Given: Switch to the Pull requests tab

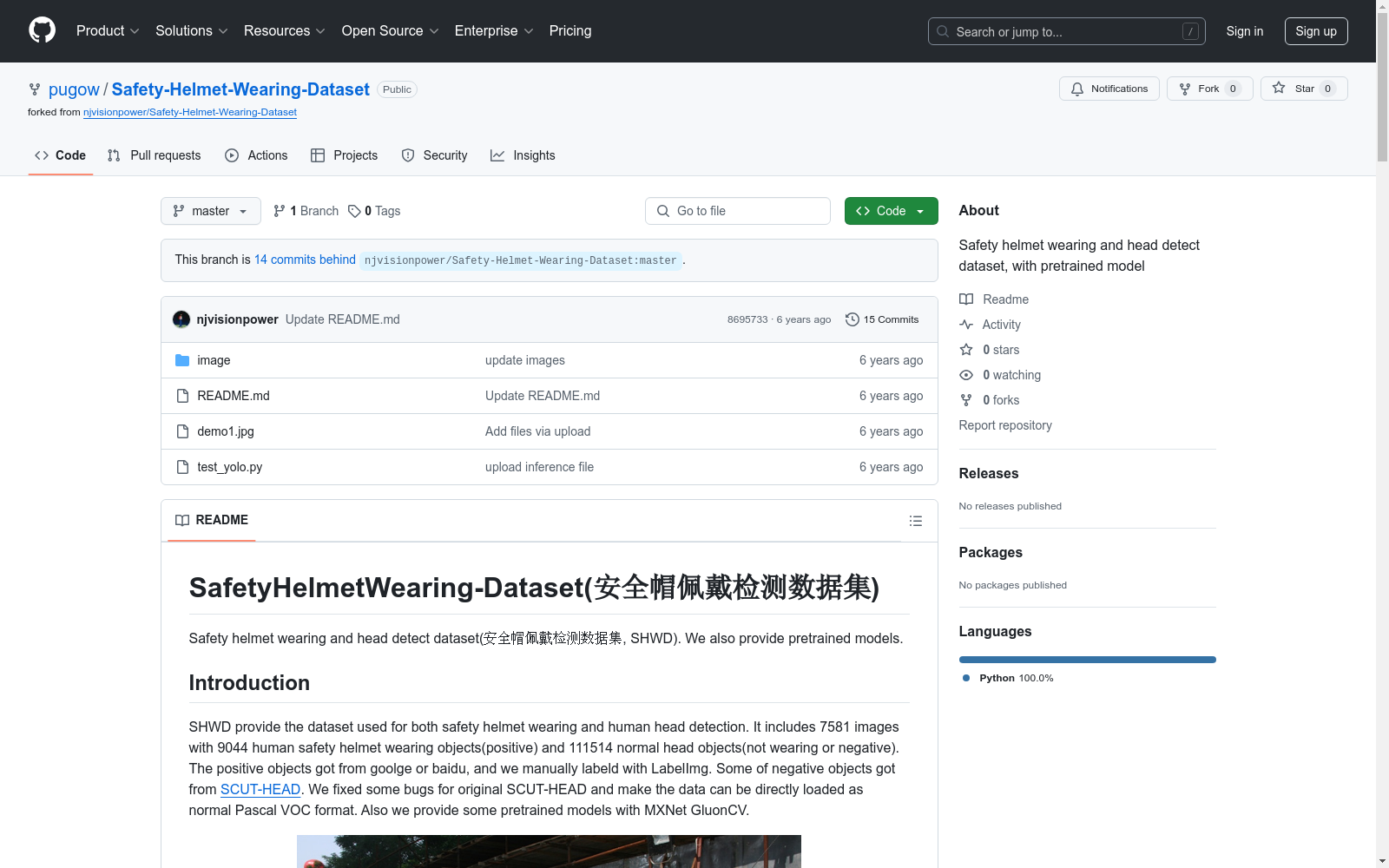Looking at the screenshot, I should pos(154,155).
